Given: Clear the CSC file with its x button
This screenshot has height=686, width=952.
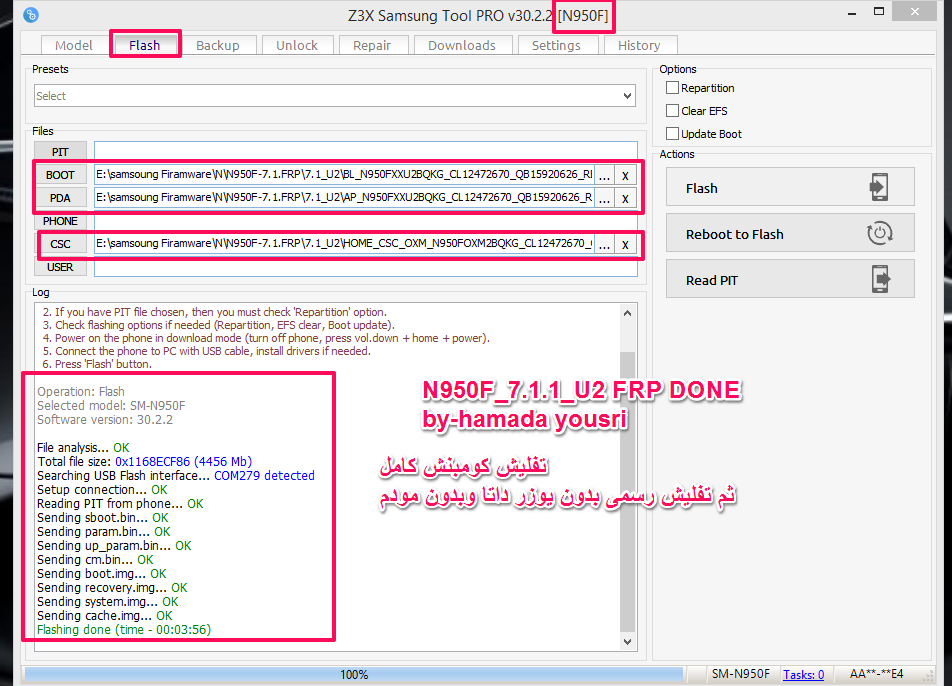Looking at the screenshot, I should click(625, 245).
